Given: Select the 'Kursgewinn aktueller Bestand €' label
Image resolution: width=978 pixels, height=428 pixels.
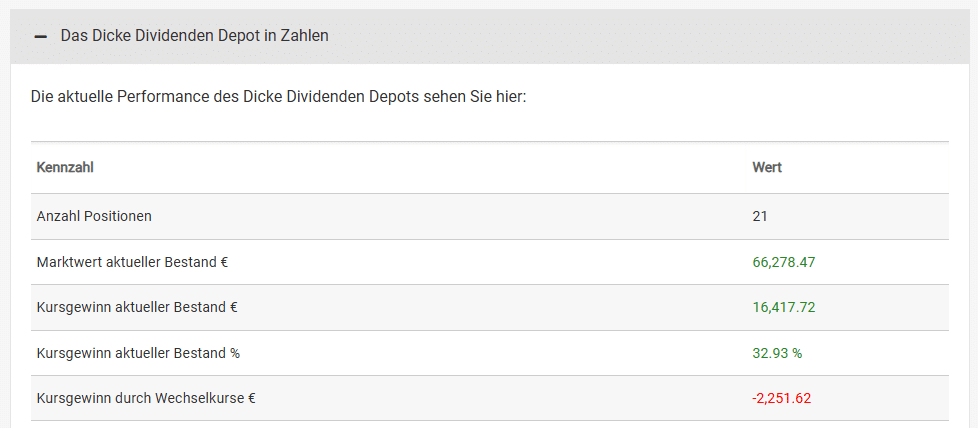Looking at the screenshot, I should point(136,307).
